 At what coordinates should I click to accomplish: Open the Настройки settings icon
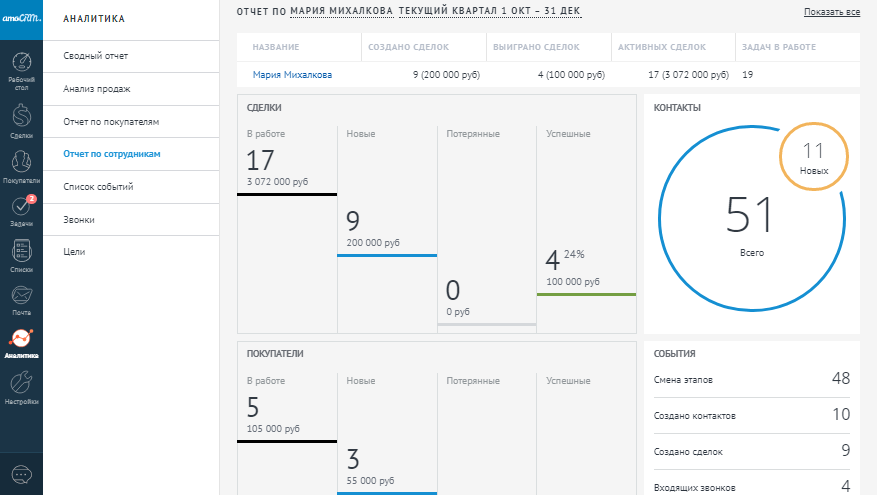(x=21, y=386)
